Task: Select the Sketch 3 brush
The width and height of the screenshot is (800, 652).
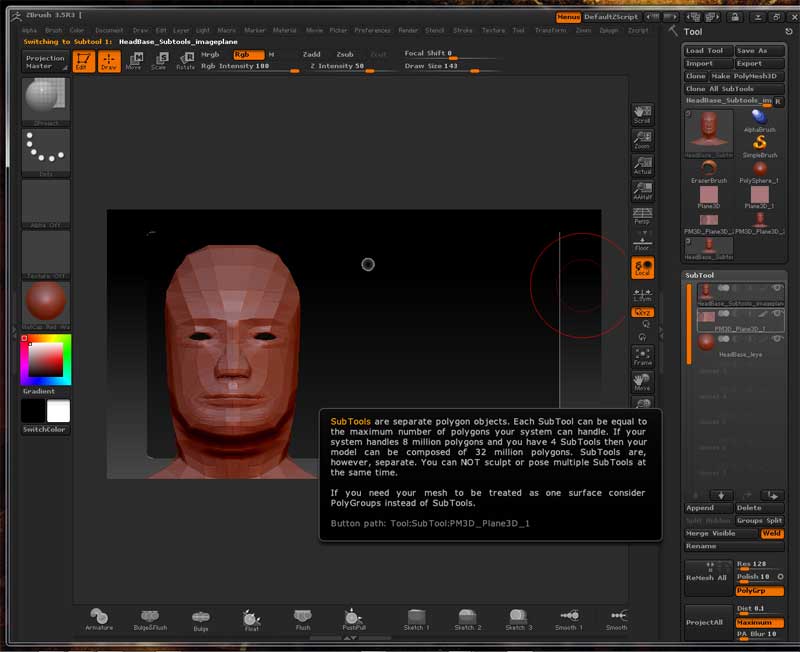Action: click(x=518, y=619)
